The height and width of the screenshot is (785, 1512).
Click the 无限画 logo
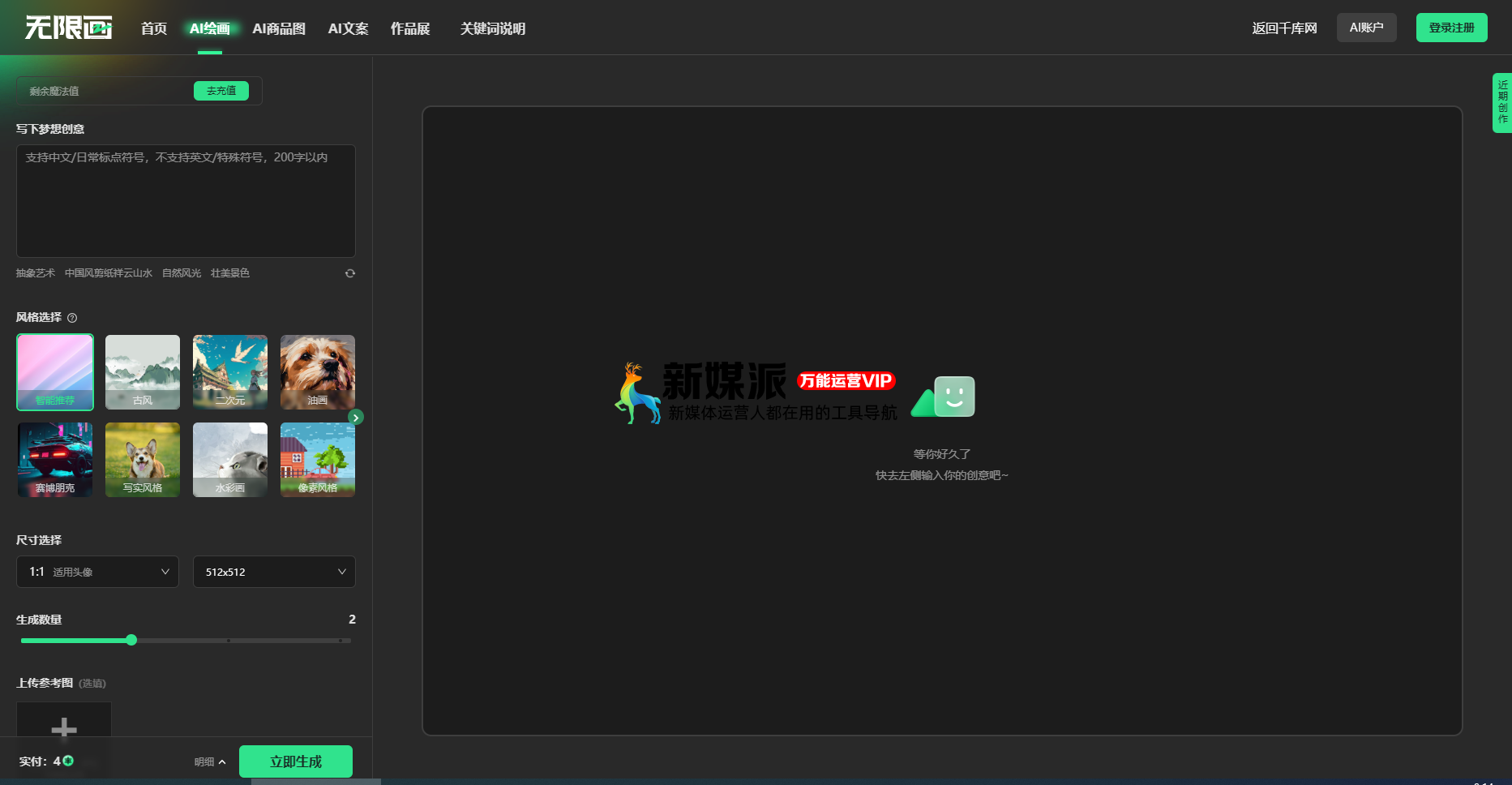click(69, 28)
